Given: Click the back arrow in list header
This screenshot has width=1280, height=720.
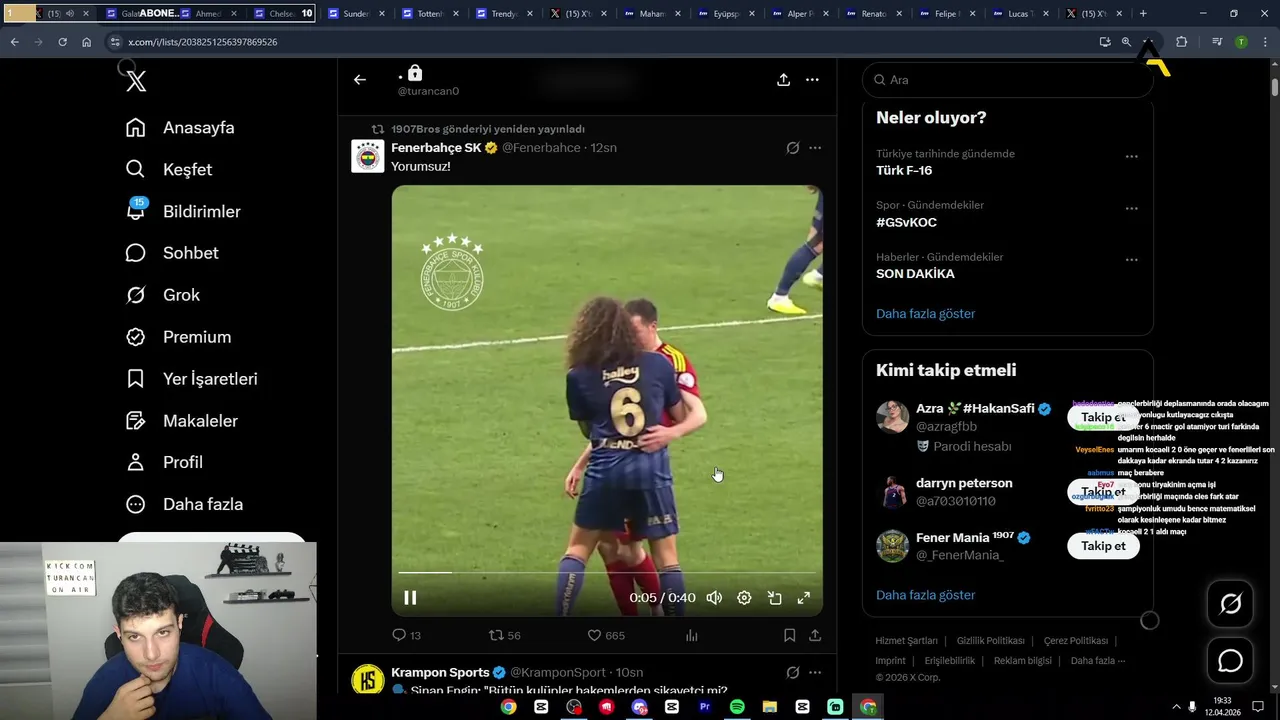Looking at the screenshot, I should pos(360,80).
